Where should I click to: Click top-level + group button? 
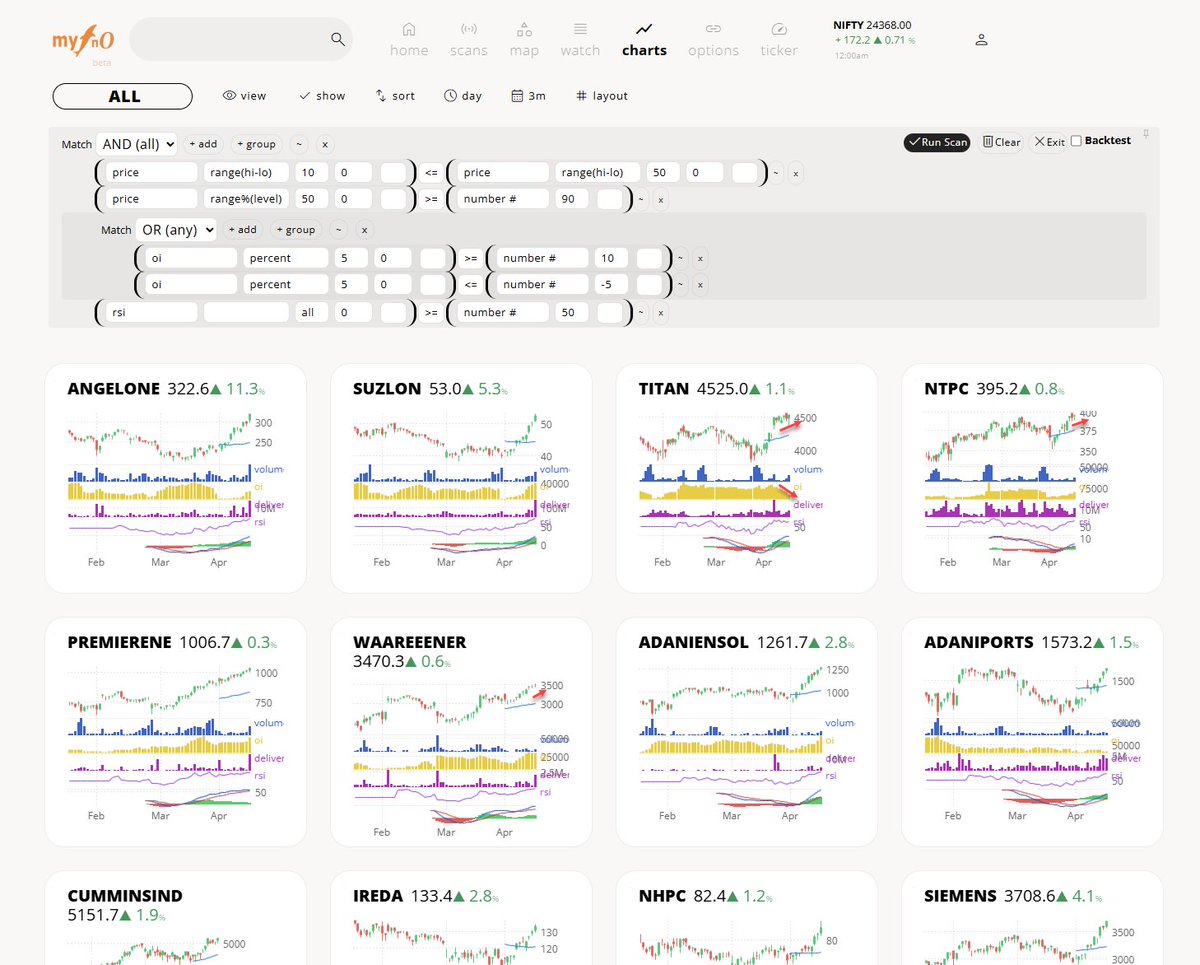point(256,144)
